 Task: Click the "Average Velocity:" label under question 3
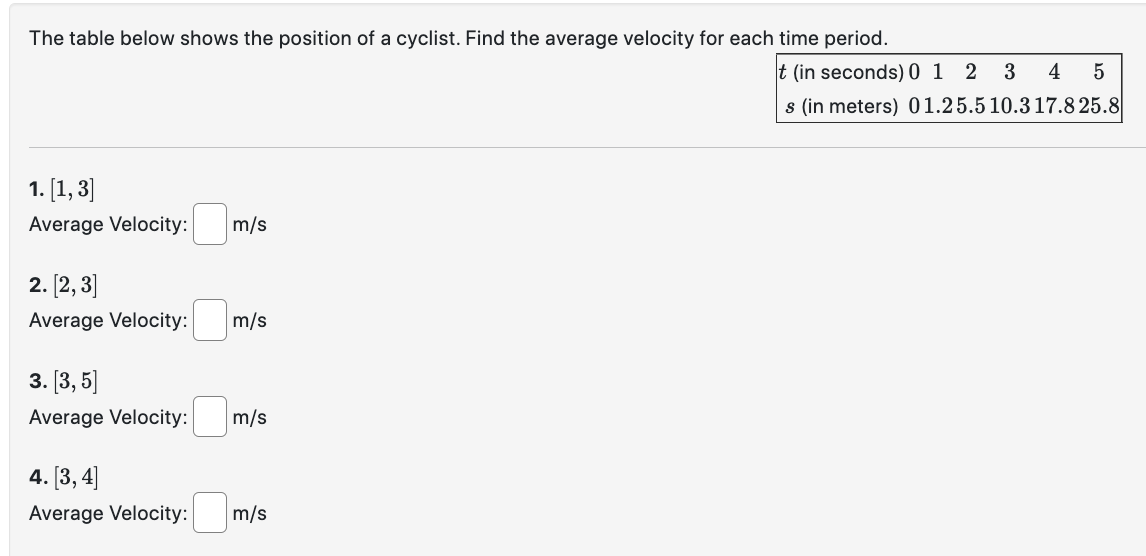point(108,417)
